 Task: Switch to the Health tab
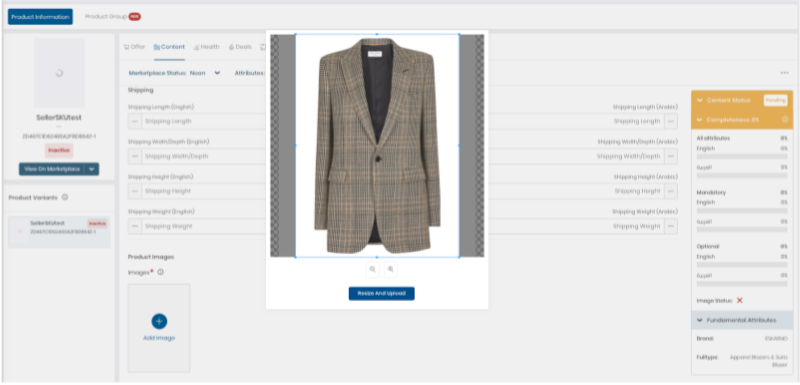pos(207,47)
